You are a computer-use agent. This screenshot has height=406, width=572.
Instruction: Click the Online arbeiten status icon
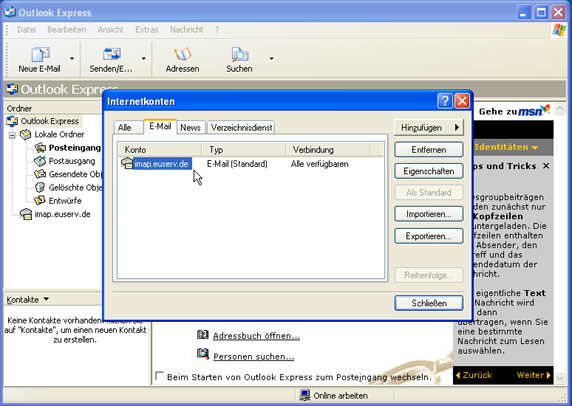click(x=305, y=395)
